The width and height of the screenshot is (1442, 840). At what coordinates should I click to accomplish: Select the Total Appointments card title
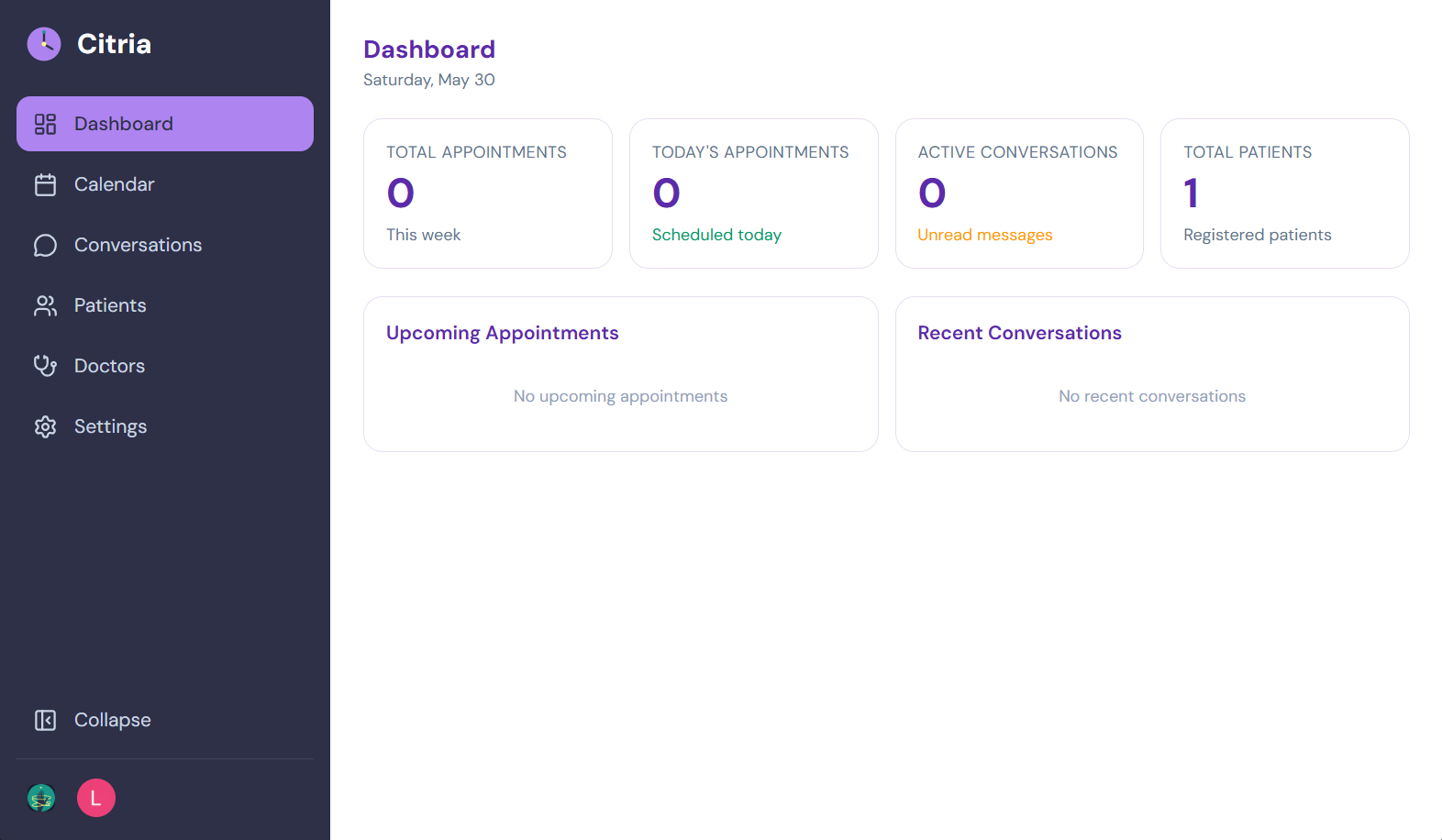pos(476,152)
